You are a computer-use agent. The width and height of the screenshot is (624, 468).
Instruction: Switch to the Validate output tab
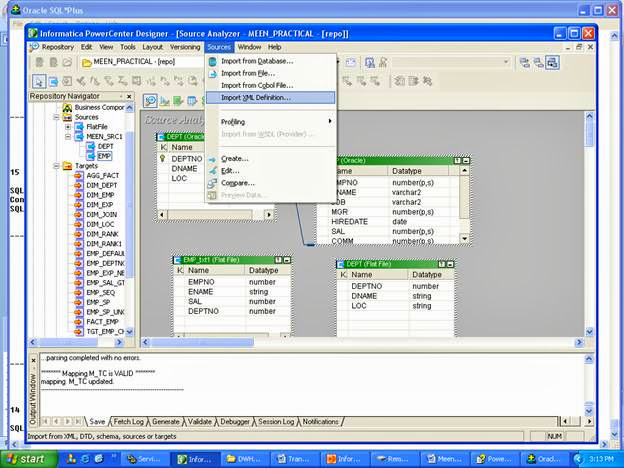coord(199,421)
